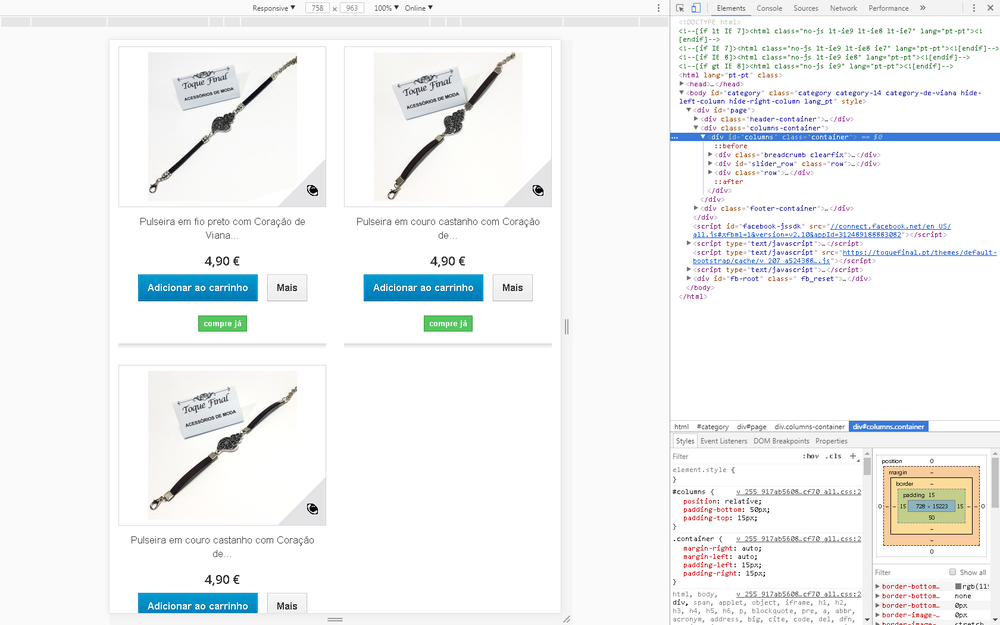Add fio preto bracelet to cart
Image resolution: width=1000 pixels, height=625 pixels.
198,288
